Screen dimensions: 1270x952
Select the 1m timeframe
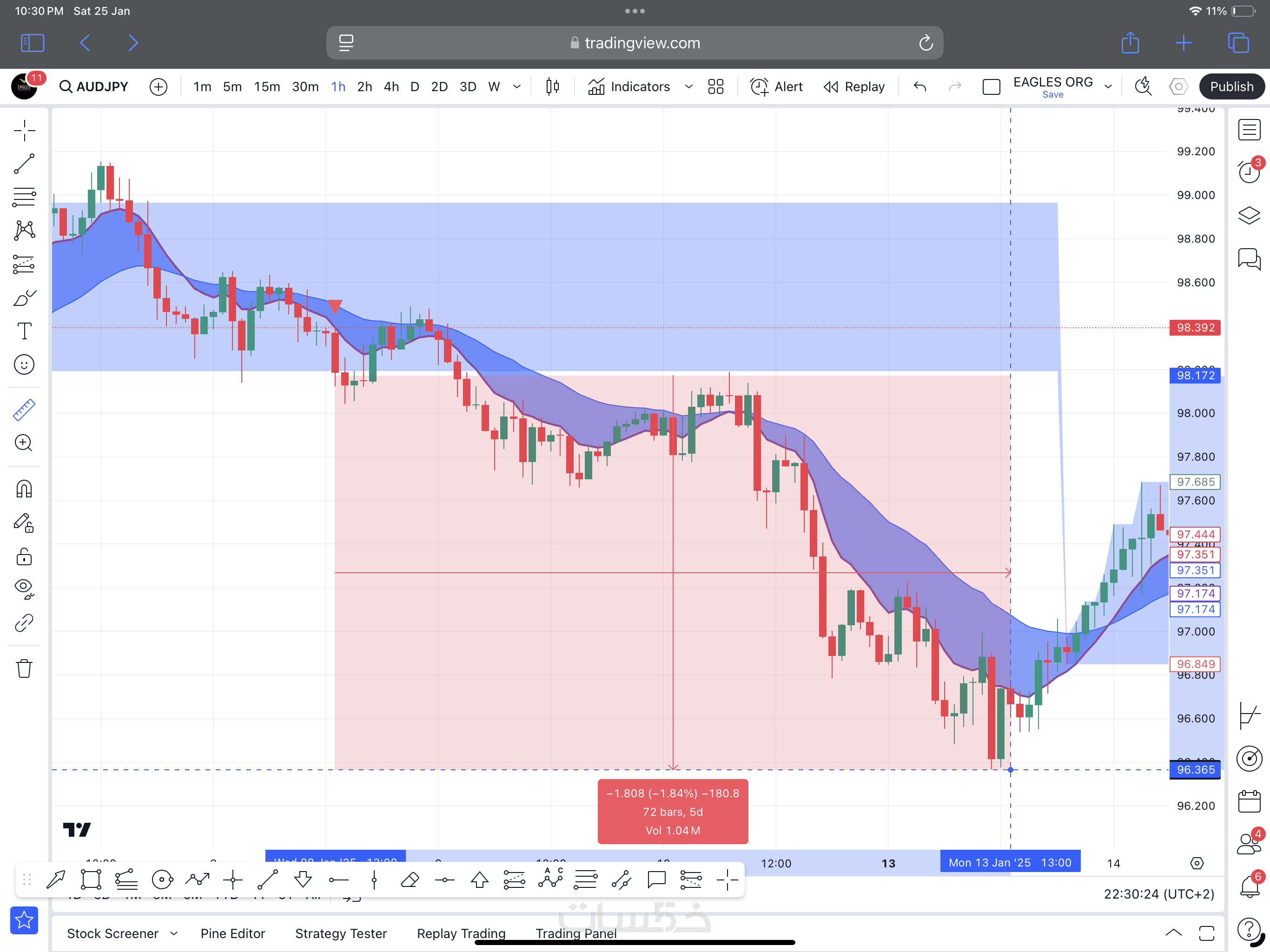202,87
